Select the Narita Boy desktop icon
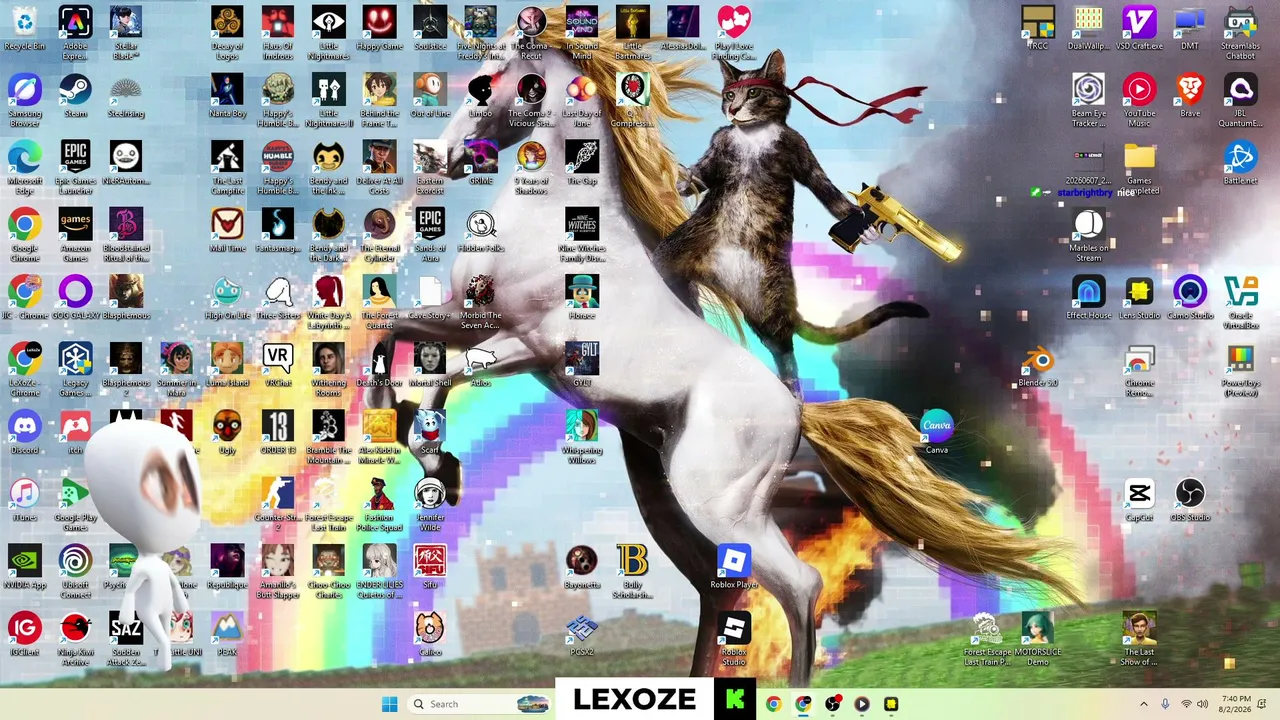This screenshot has height=720, width=1280. click(x=227, y=96)
